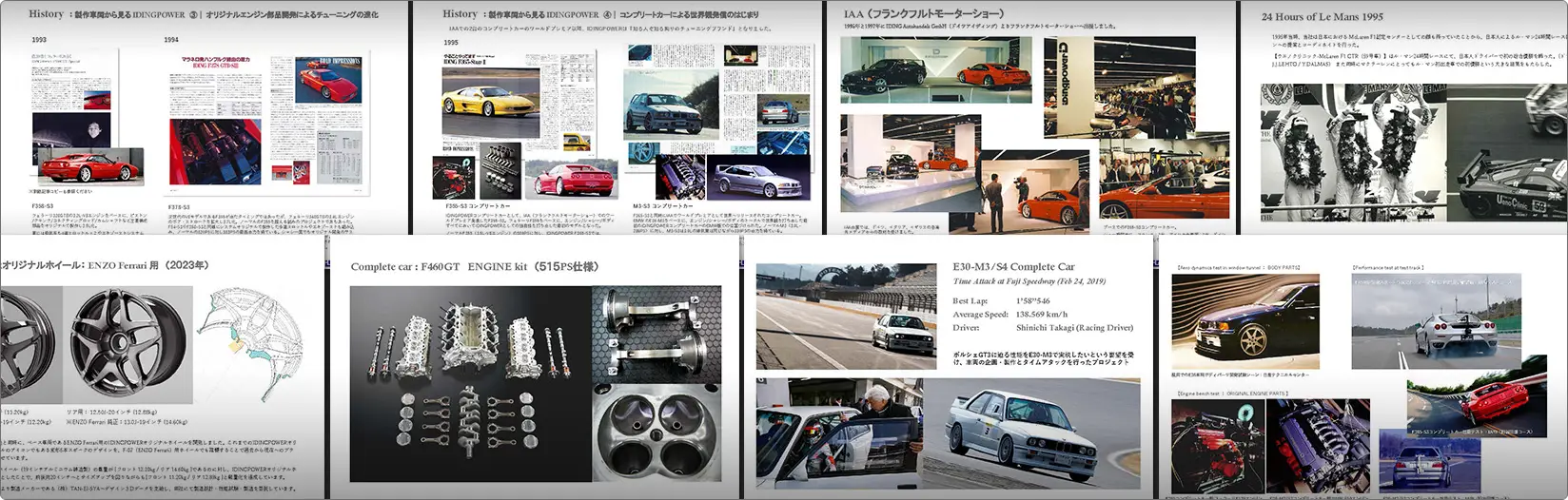Click the blue BMW wind tunnel photo
1568x500 pixels.
click(1245, 323)
